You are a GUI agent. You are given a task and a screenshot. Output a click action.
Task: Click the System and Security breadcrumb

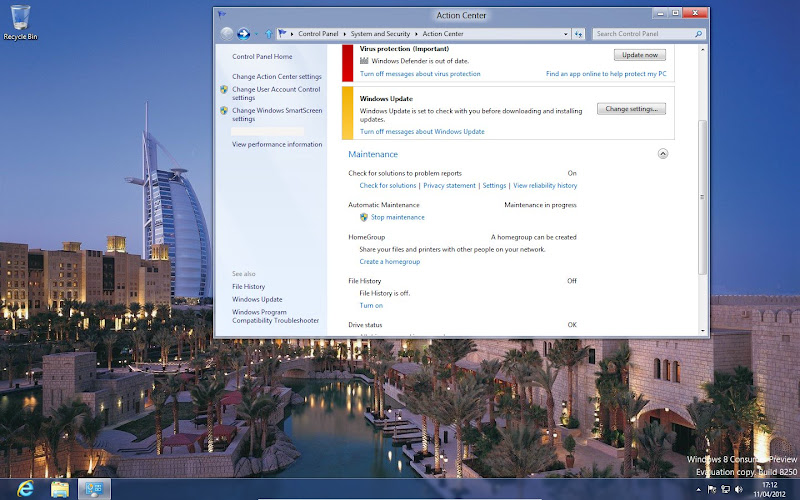click(x=380, y=34)
